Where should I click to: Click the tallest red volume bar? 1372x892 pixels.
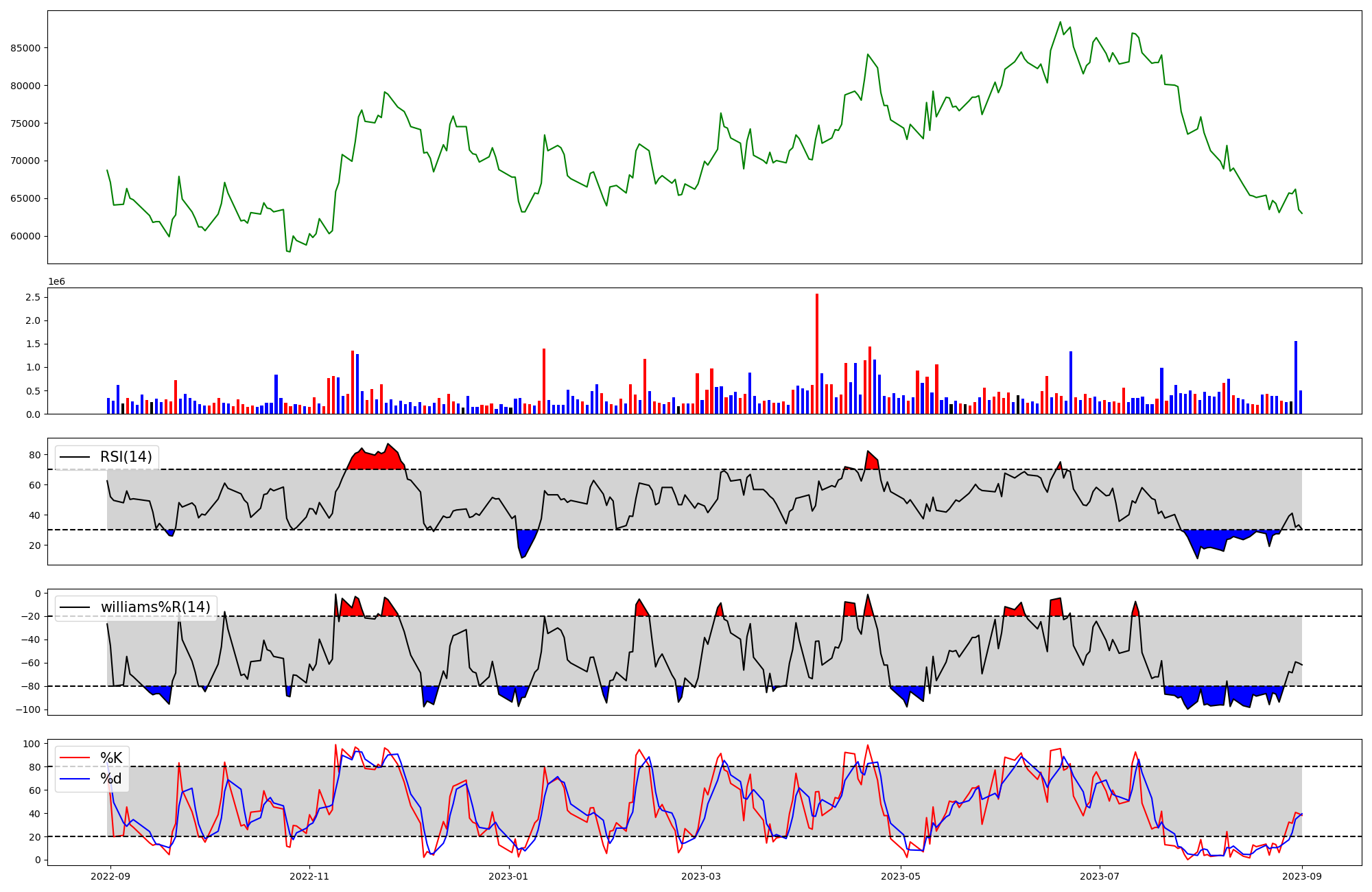(817, 353)
